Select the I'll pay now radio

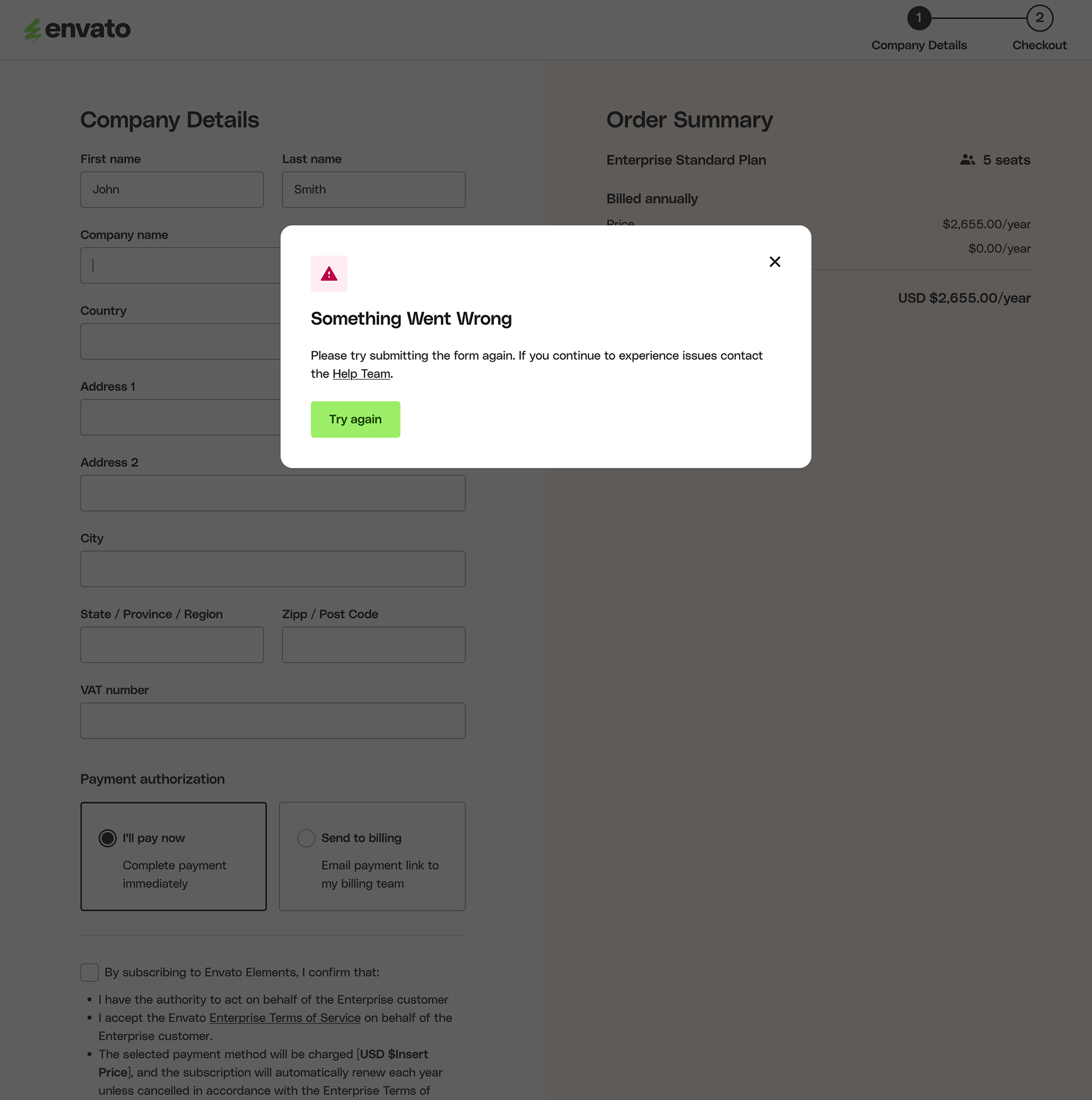107,838
